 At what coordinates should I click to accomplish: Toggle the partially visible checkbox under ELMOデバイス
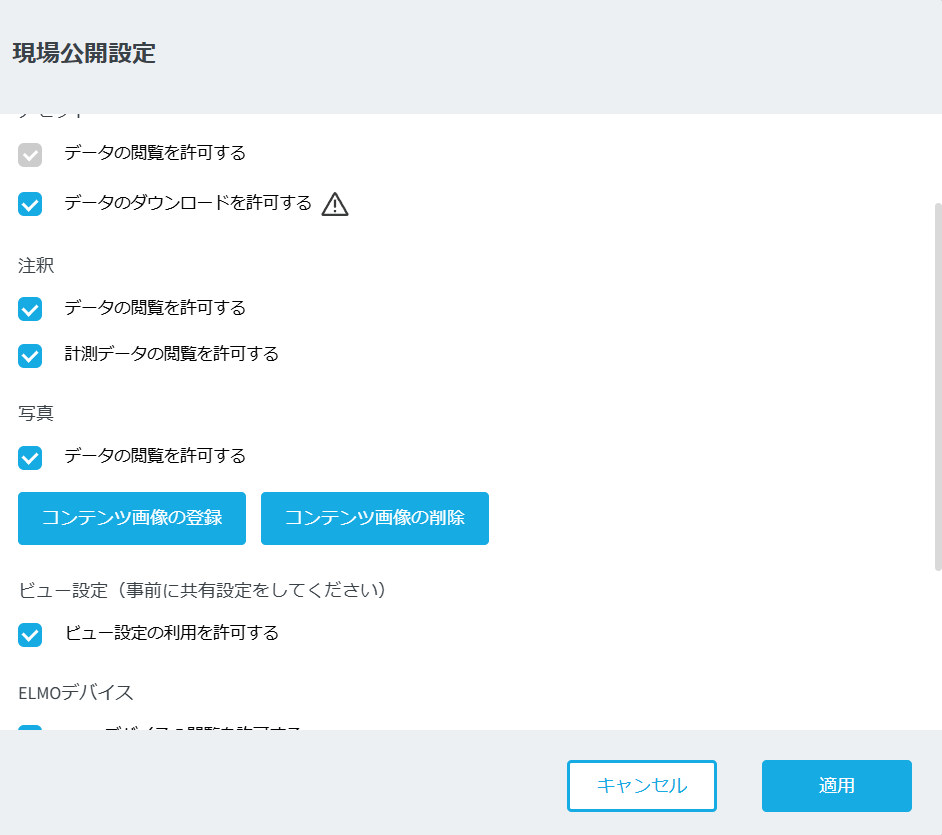tap(30, 727)
